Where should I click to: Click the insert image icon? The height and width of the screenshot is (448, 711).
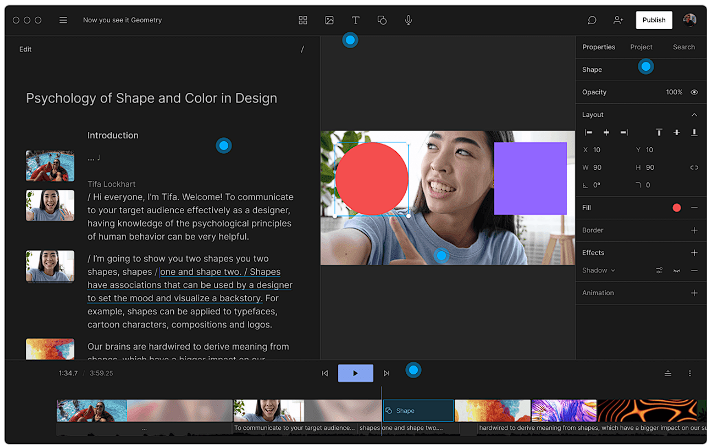point(329,20)
